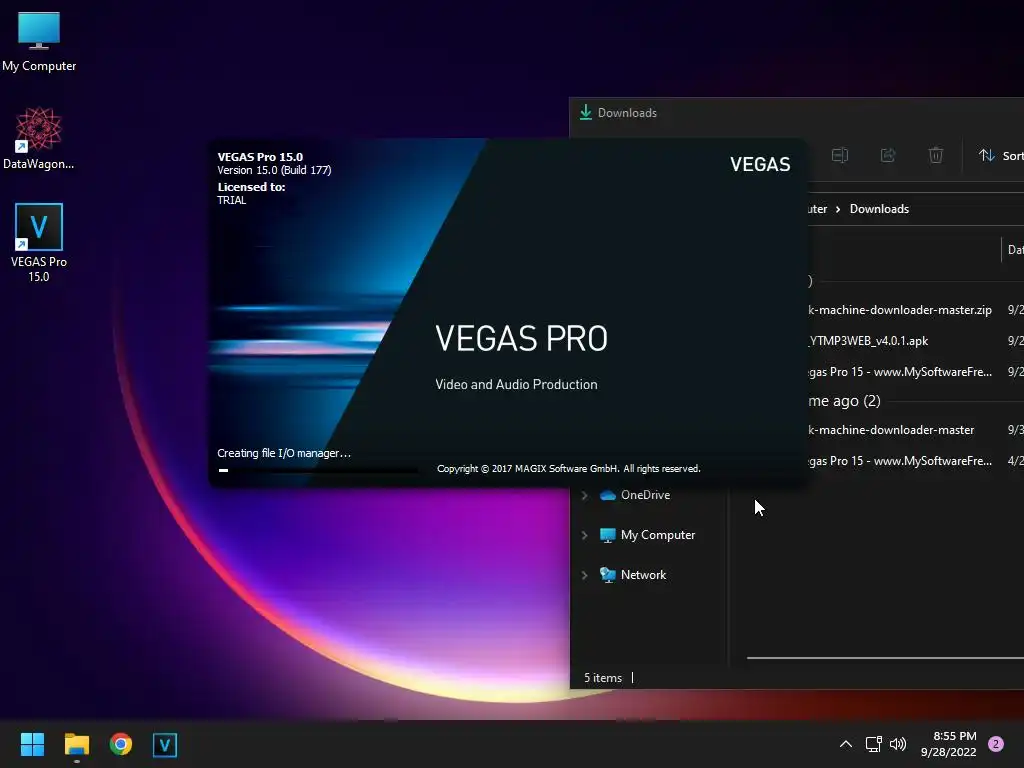Open network status tray icon

click(x=873, y=744)
